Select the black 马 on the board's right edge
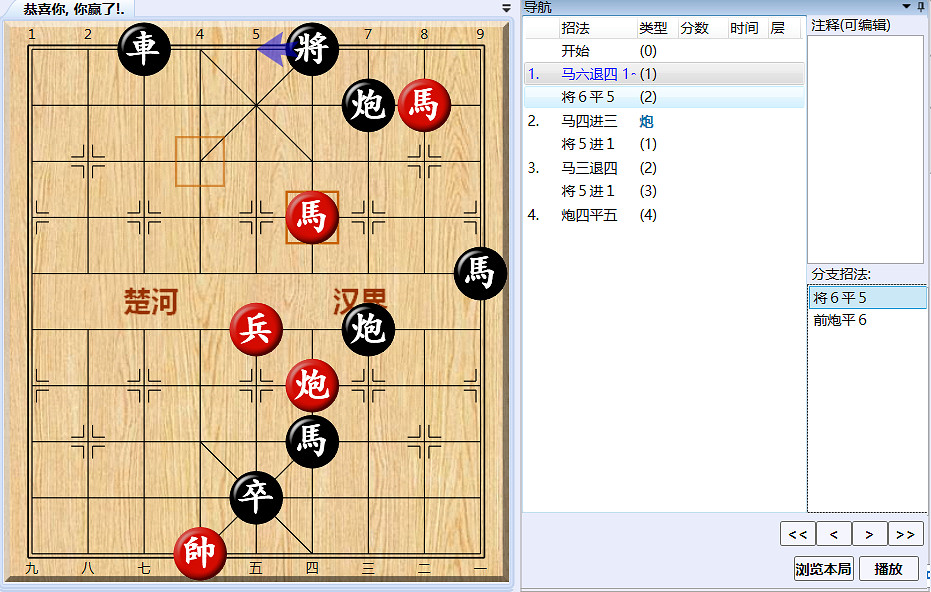 479,275
